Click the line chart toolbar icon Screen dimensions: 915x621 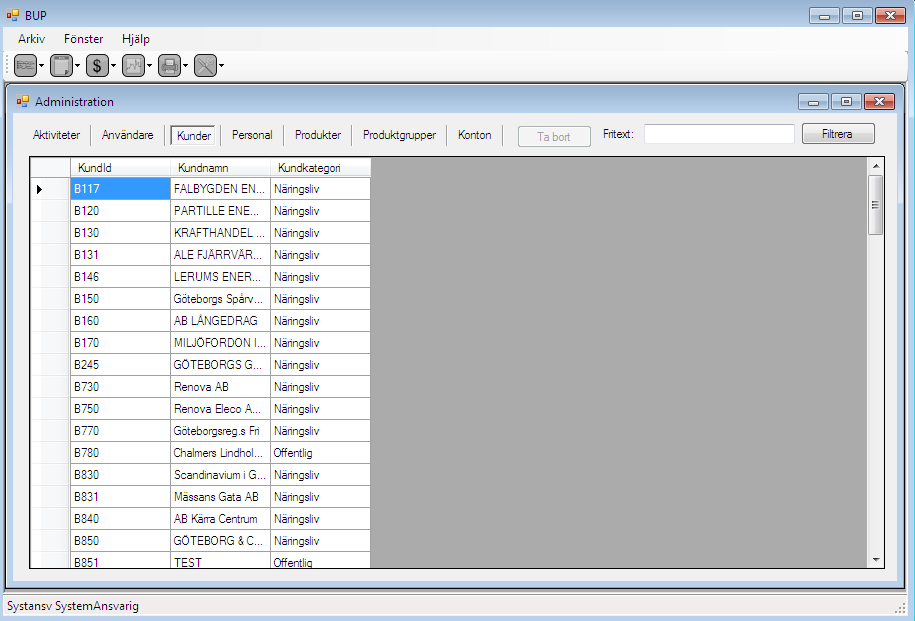[134, 66]
